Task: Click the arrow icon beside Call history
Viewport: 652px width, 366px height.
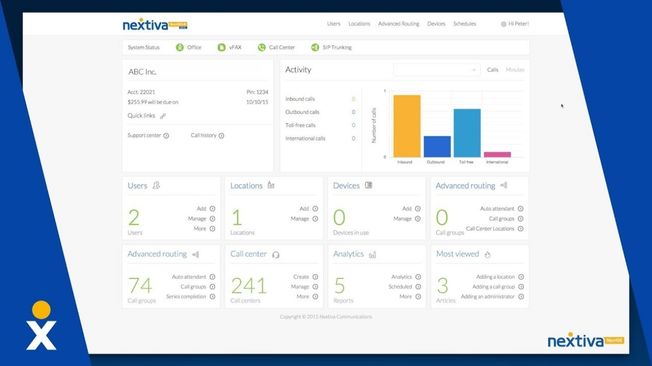Action: (x=222, y=136)
